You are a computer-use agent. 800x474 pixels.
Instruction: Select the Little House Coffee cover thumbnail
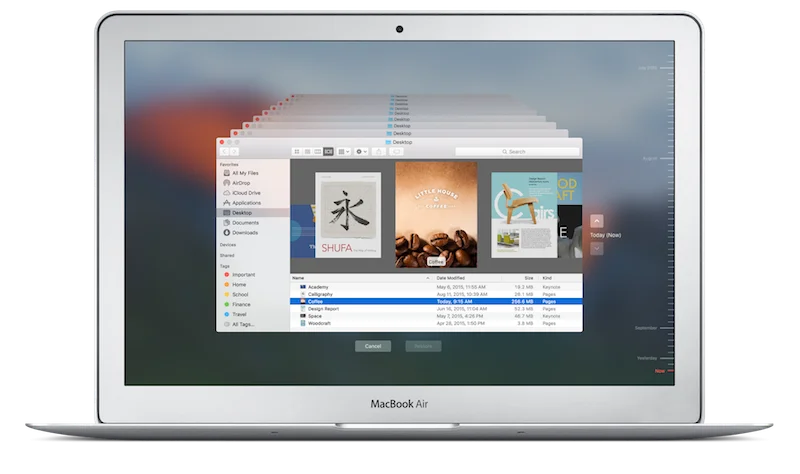(436, 215)
